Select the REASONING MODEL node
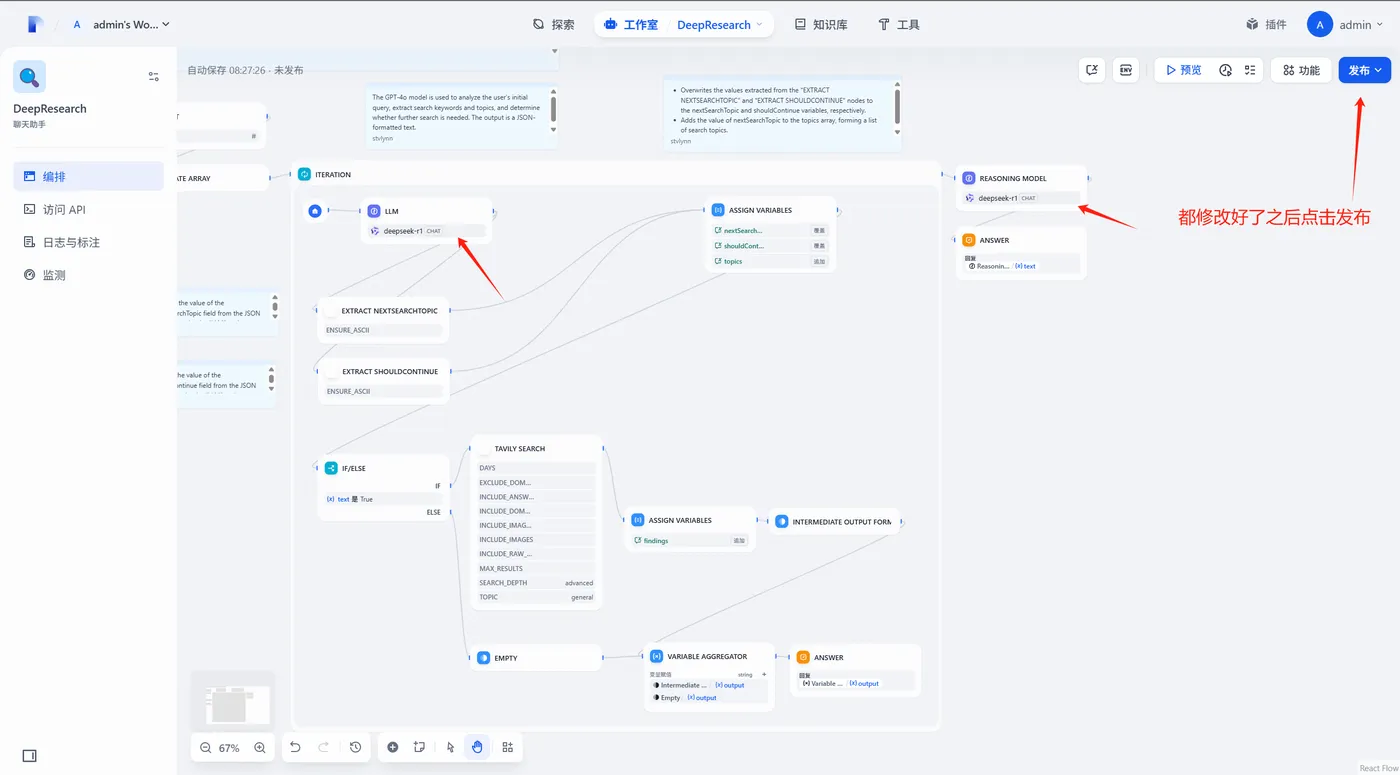The image size is (1400, 775). (x=1021, y=187)
